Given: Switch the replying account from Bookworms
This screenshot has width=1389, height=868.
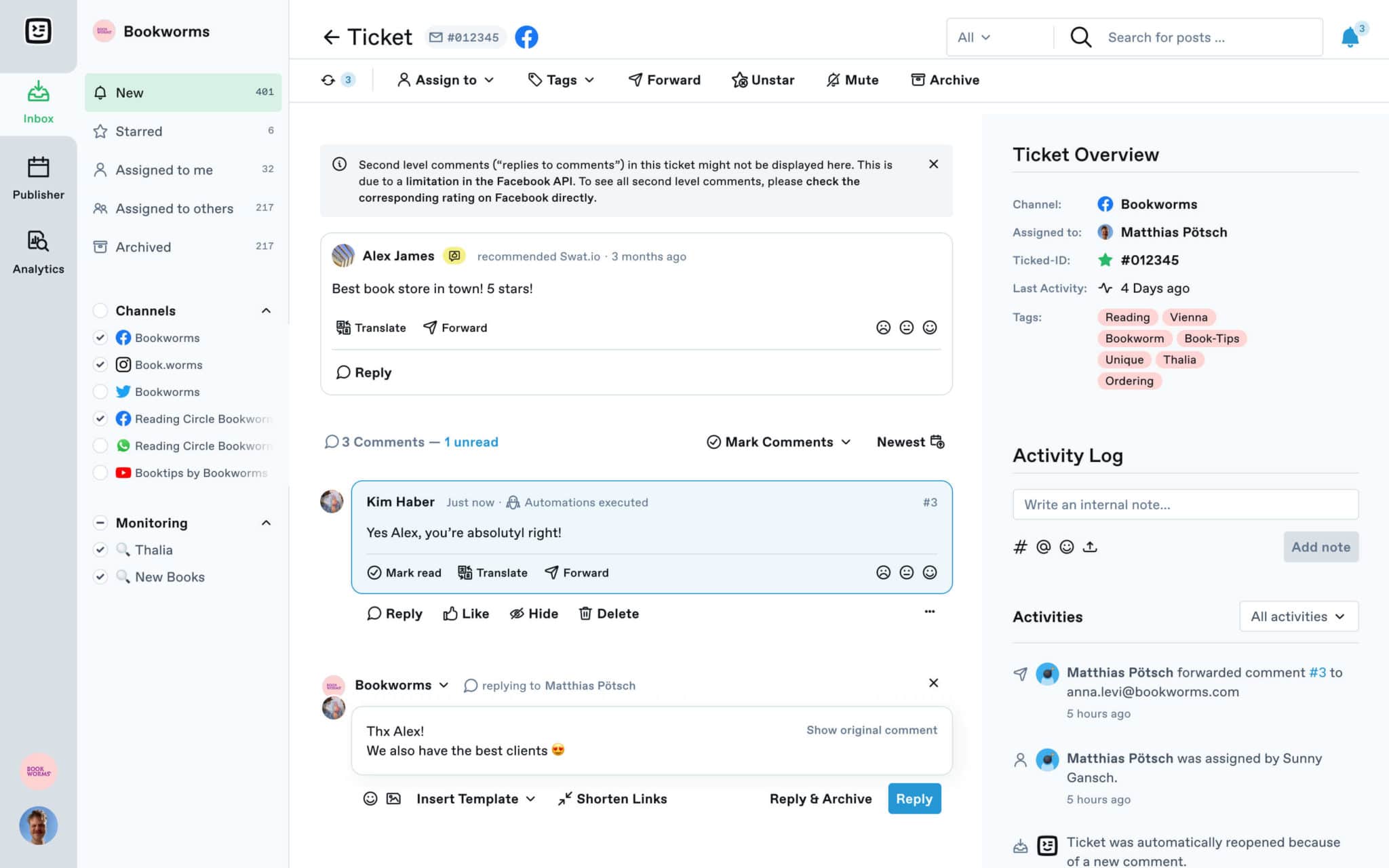Looking at the screenshot, I should coord(402,686).
